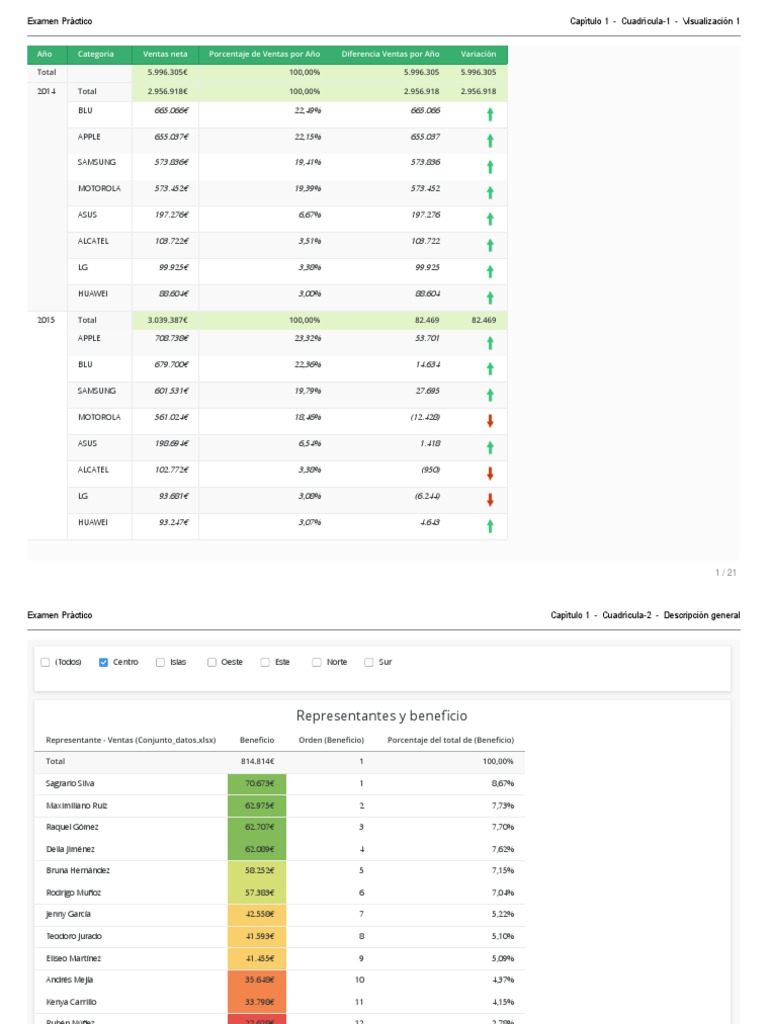
Task: Select the green up arrow for 2014 SAMSUNG
Action: click(490, 167)
